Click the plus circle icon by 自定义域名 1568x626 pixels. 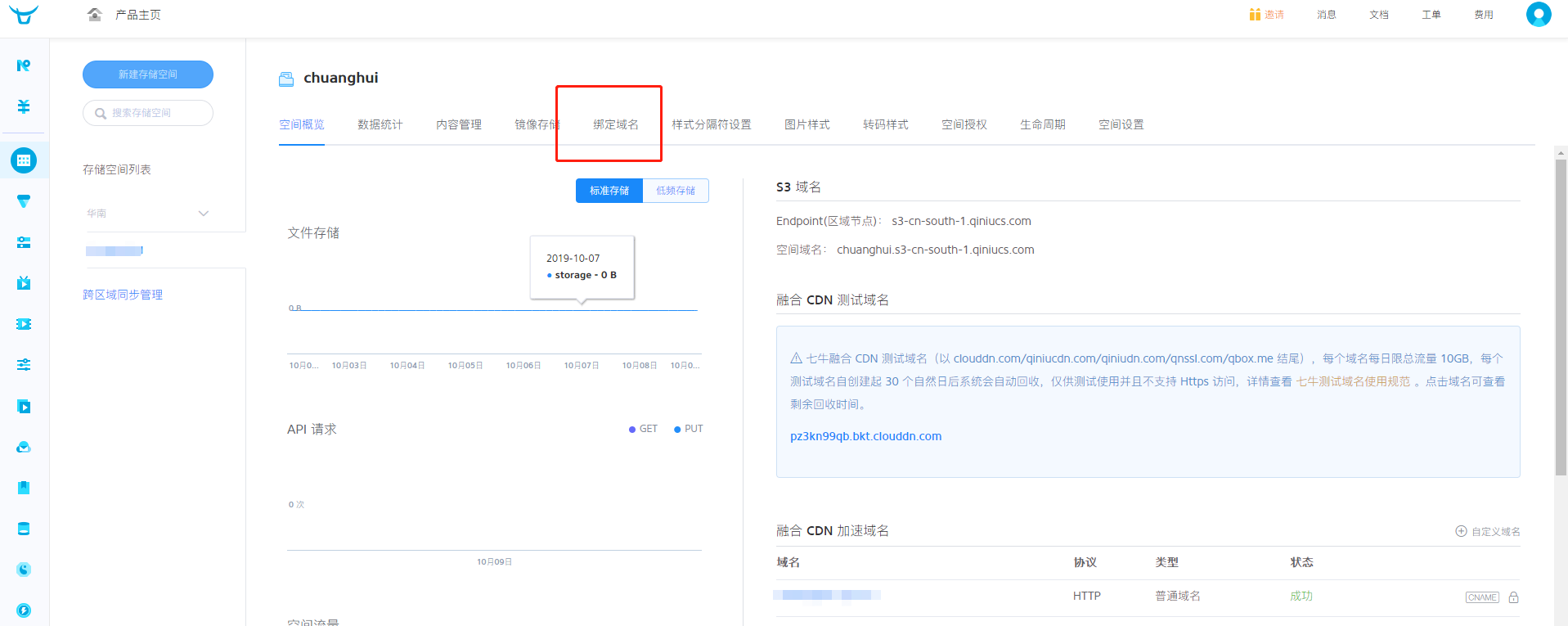(1461, 531)
